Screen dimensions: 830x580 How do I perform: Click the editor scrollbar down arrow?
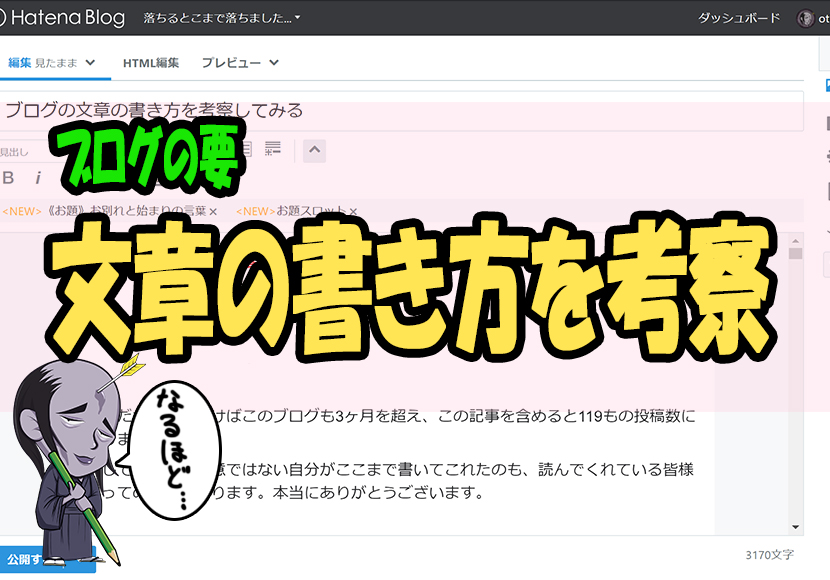coord(796,527)
